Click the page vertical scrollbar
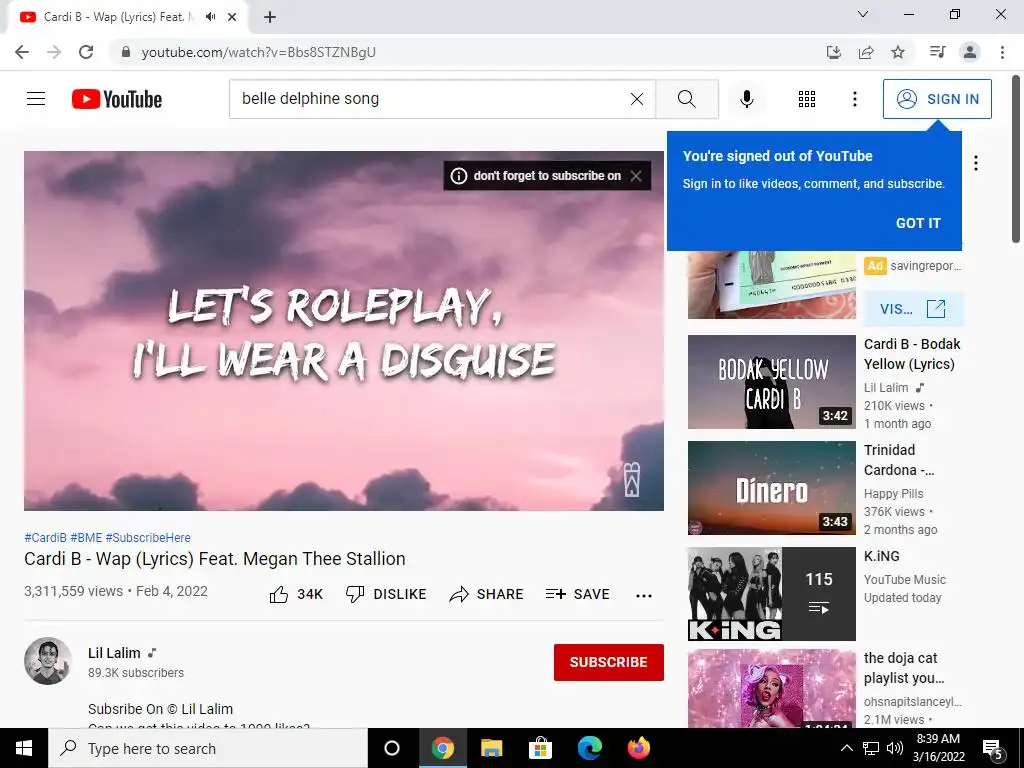The width and height of the screenshot is (1024, 768). pos(1017,159)
